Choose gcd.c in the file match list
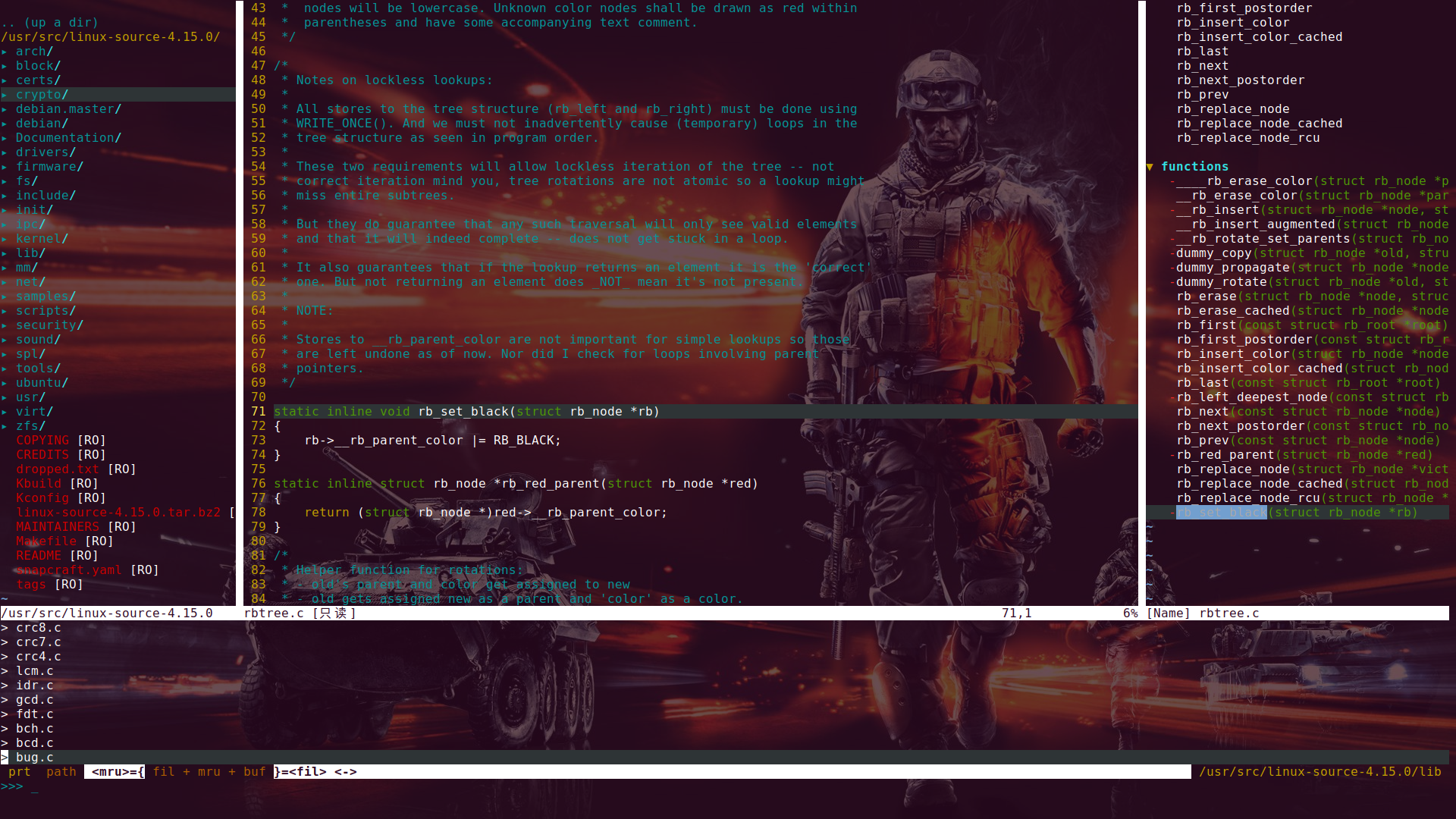The height and width of the screenshot is (819, 1456). click(35, 700)
